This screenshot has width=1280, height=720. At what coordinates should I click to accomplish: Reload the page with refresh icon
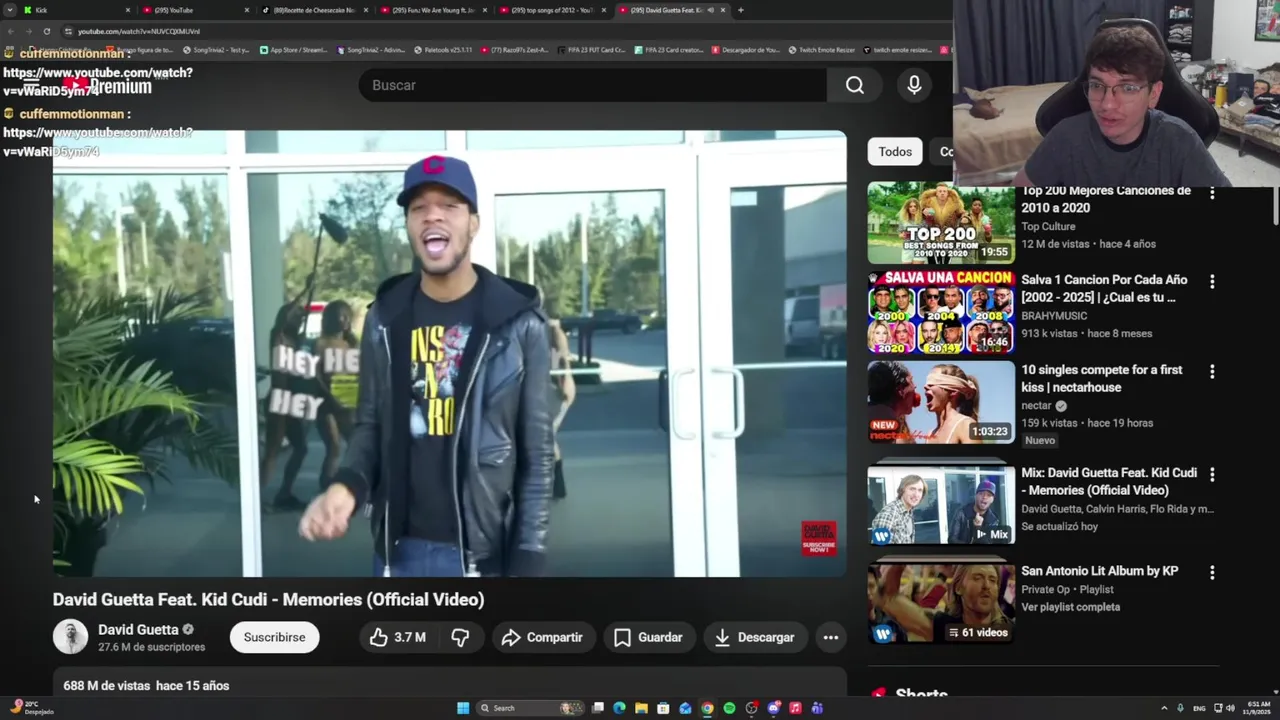point(46,31)
